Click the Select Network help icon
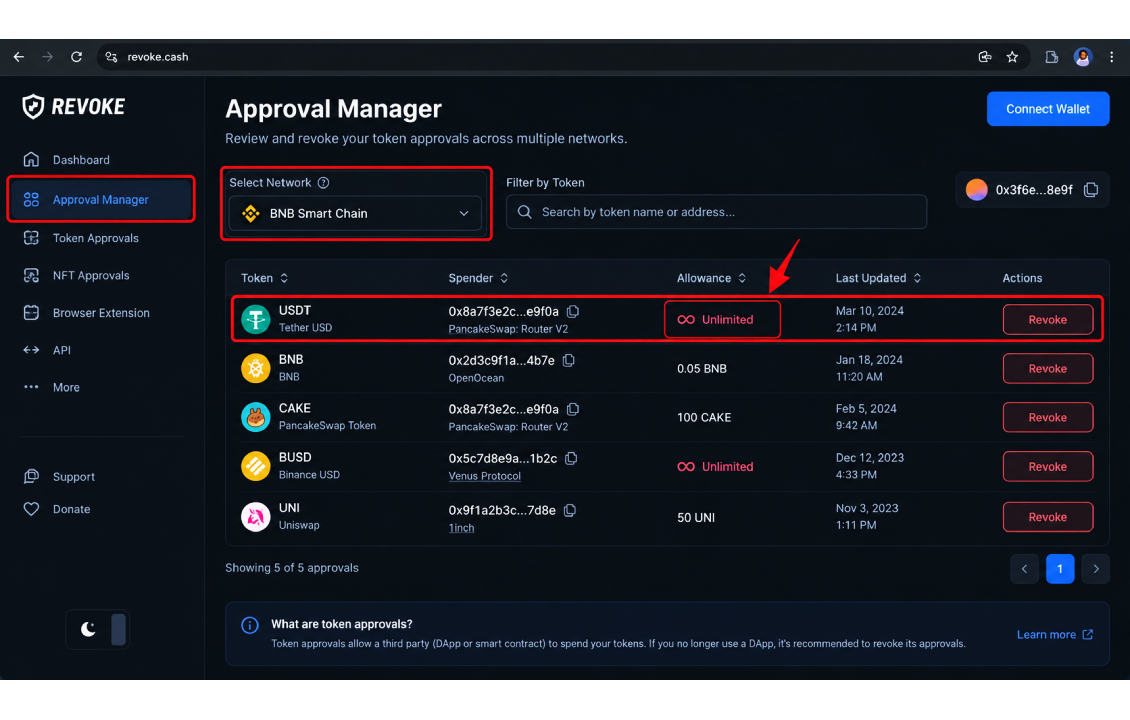 pos(324,182)
